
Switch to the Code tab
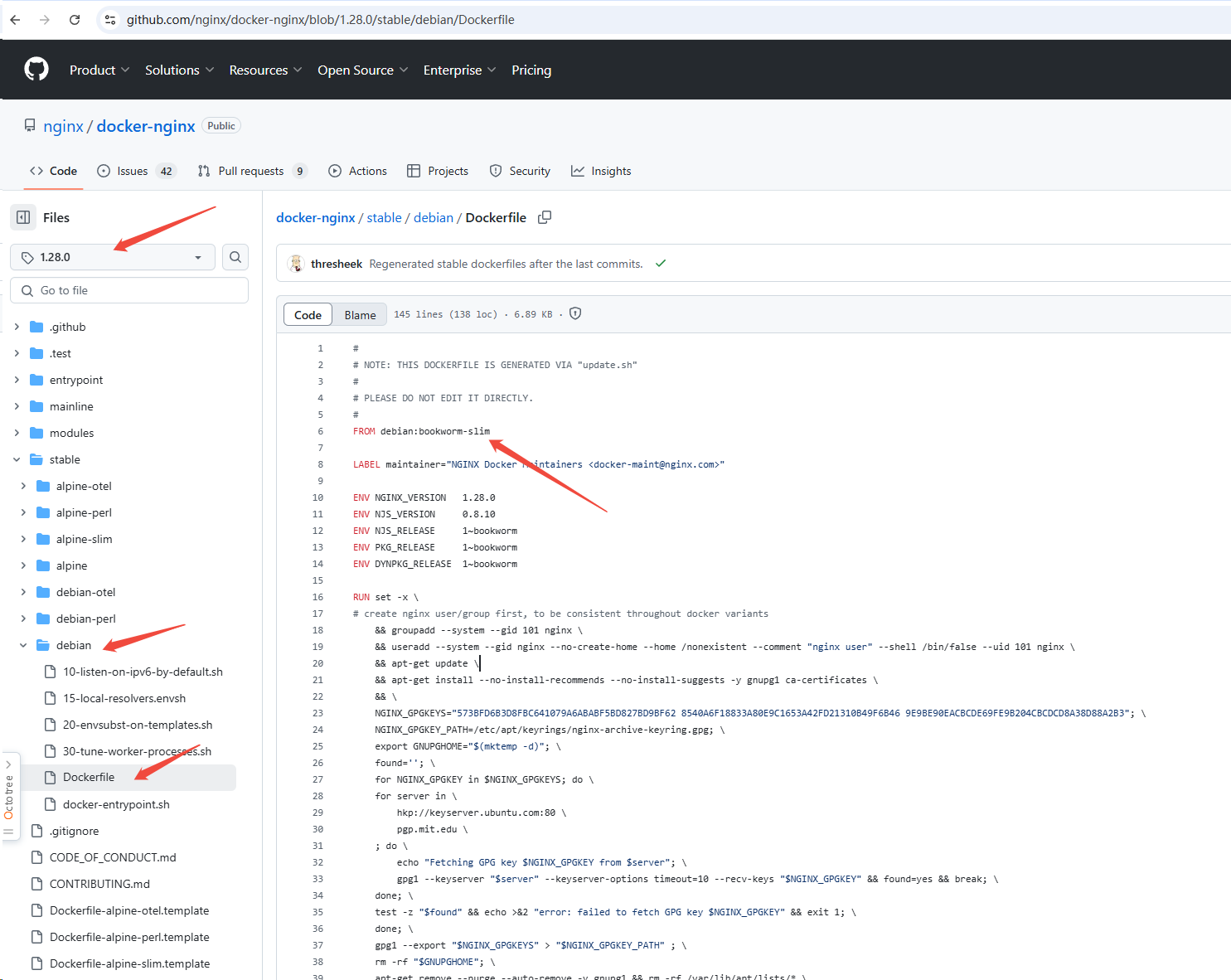click(x=53, y=171)
